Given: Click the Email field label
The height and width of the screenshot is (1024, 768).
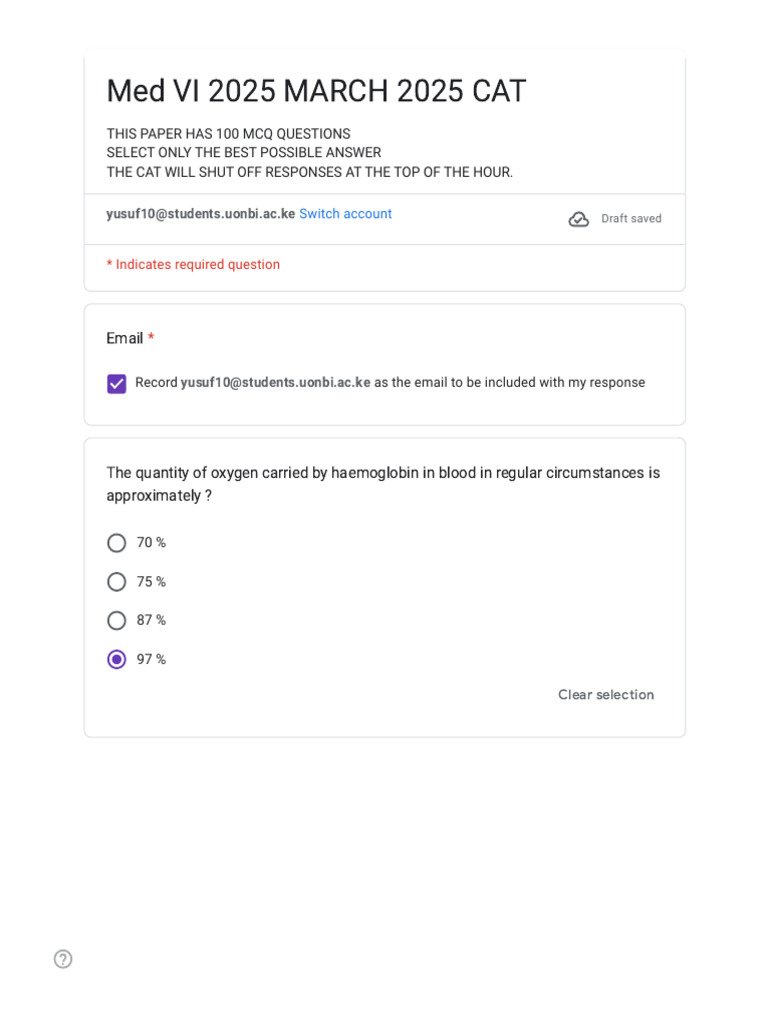Looking at the screenshot, I should 125,339.
